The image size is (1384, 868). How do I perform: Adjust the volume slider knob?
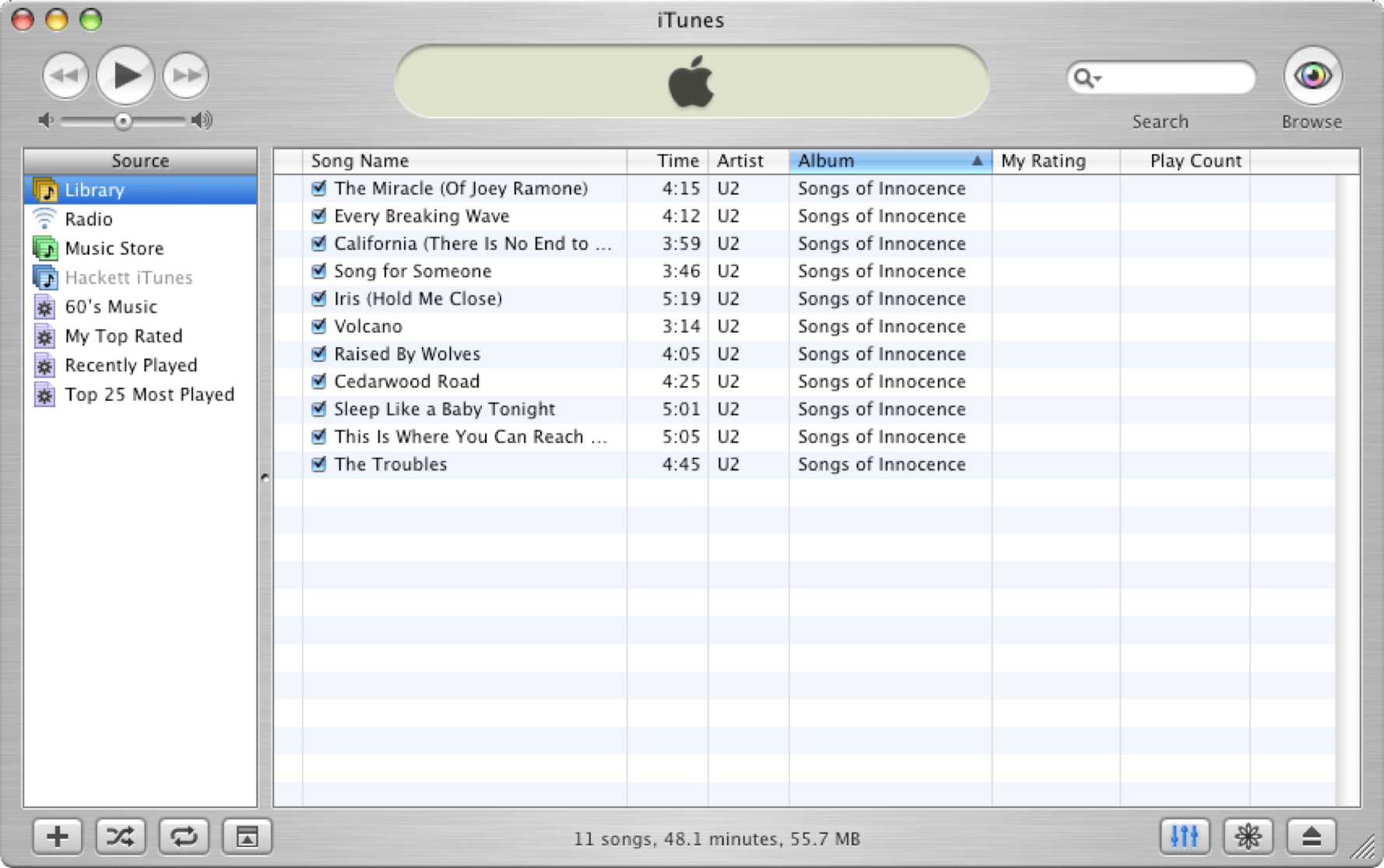click(122, 121)
